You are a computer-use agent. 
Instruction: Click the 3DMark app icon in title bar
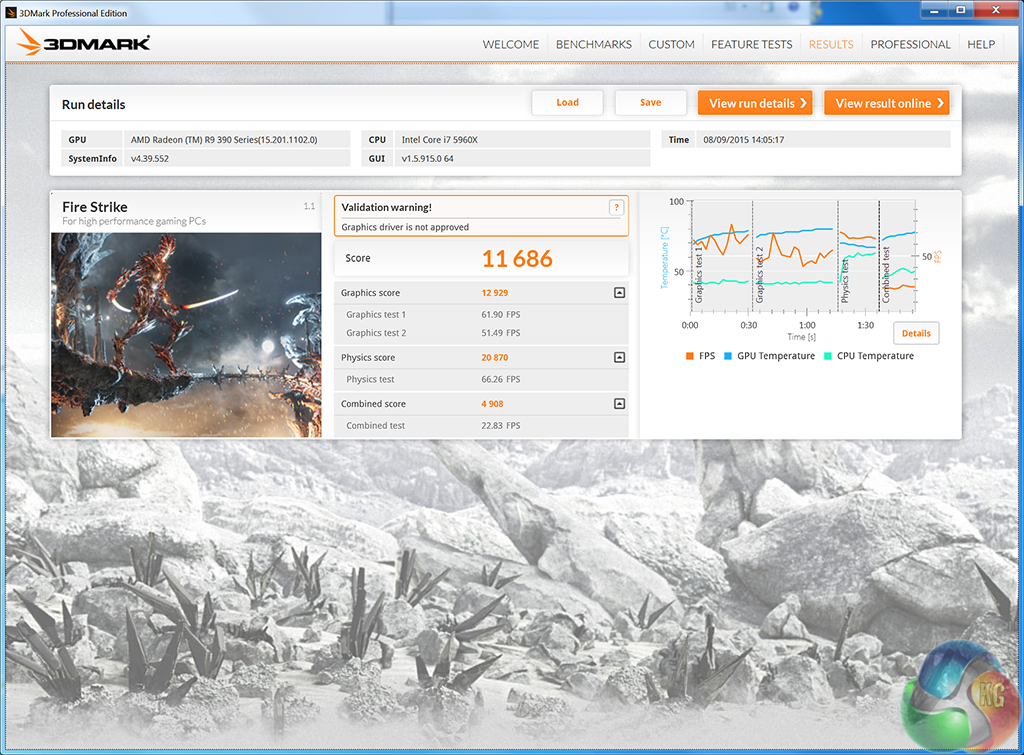coord(11,12)
